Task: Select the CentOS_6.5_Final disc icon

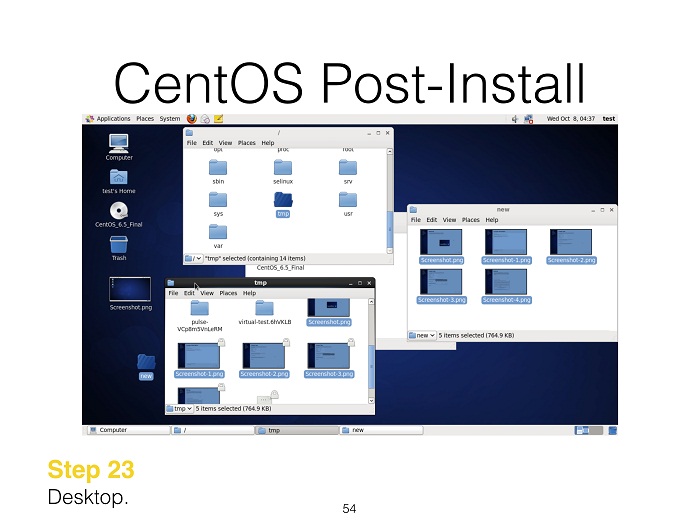Action: point(119,215)
